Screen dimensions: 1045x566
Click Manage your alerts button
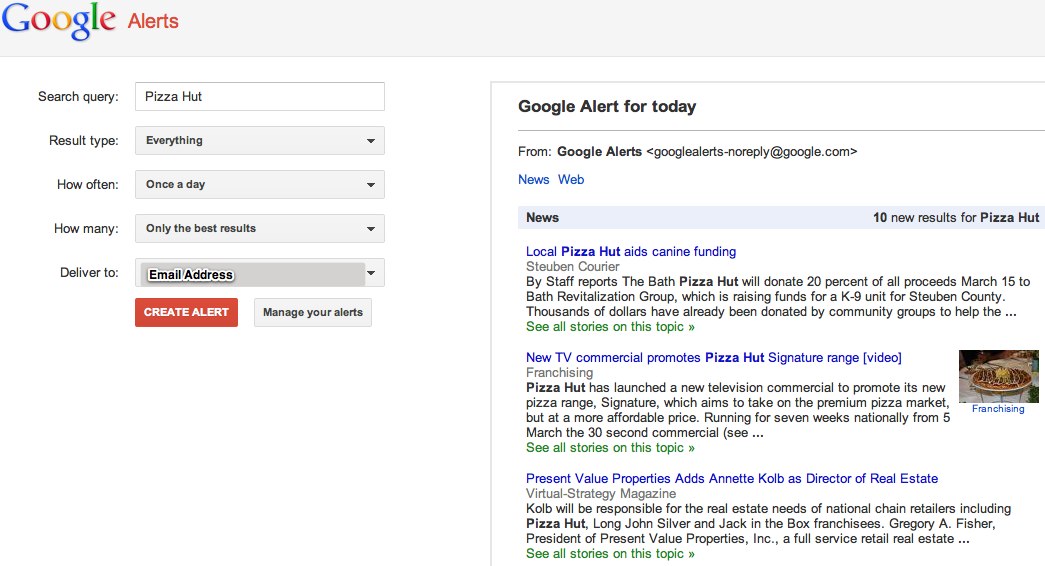[x=313, y=312]
